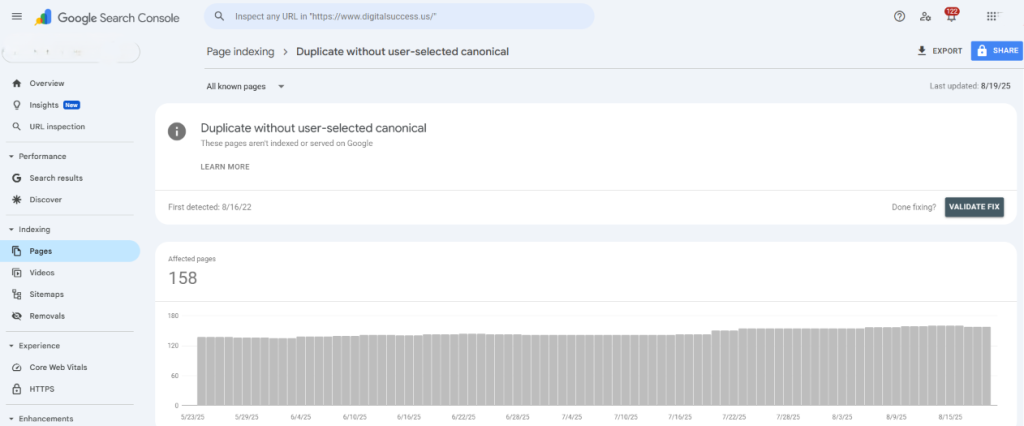The image size is (1024, 426).
Task: Focus the Inspect any URL search field
Action: click(x=399, y=16)
